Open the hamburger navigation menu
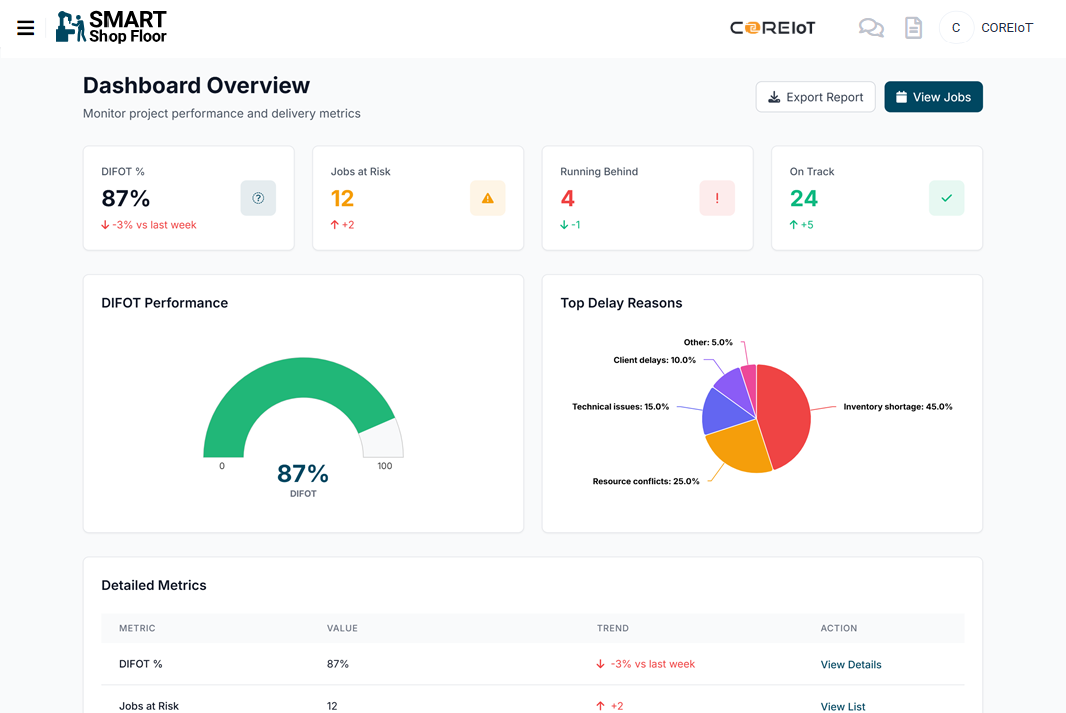The width and height of the screenshot is (1066, 713). [x=26, y=28]
